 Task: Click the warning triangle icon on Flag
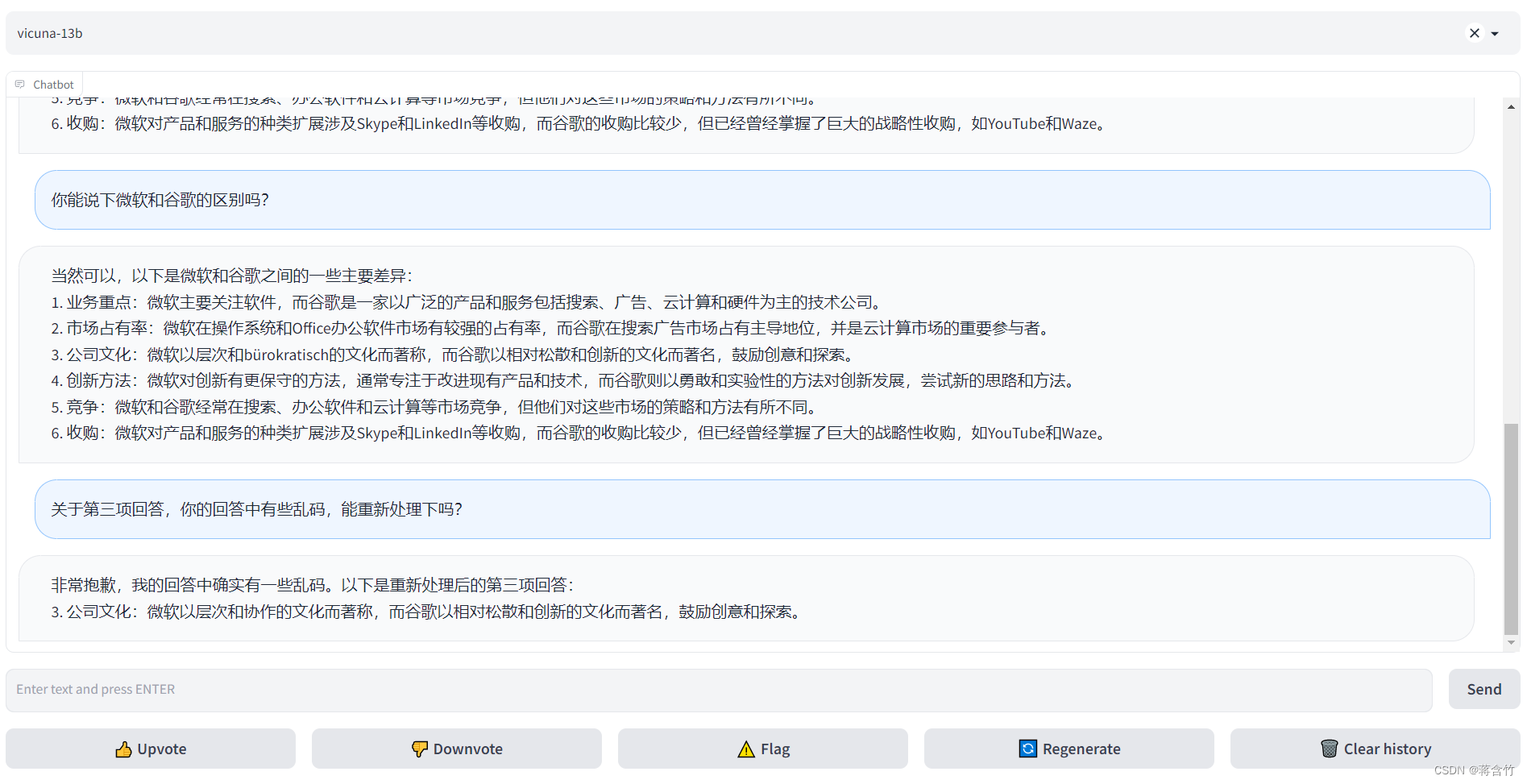(x=746, y=749)
